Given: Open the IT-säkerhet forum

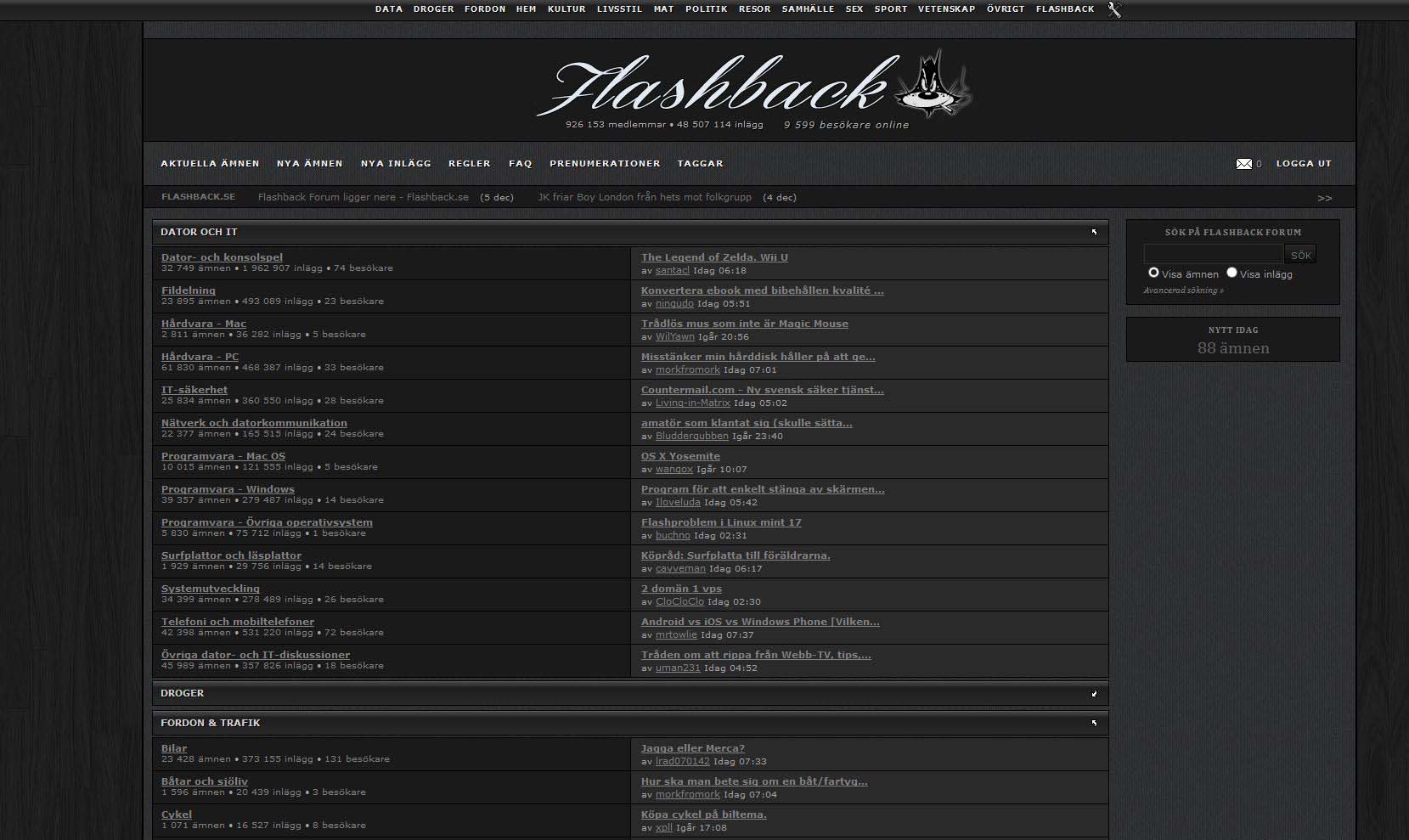Looking at the screenshot, I should (x=194, y=390).
